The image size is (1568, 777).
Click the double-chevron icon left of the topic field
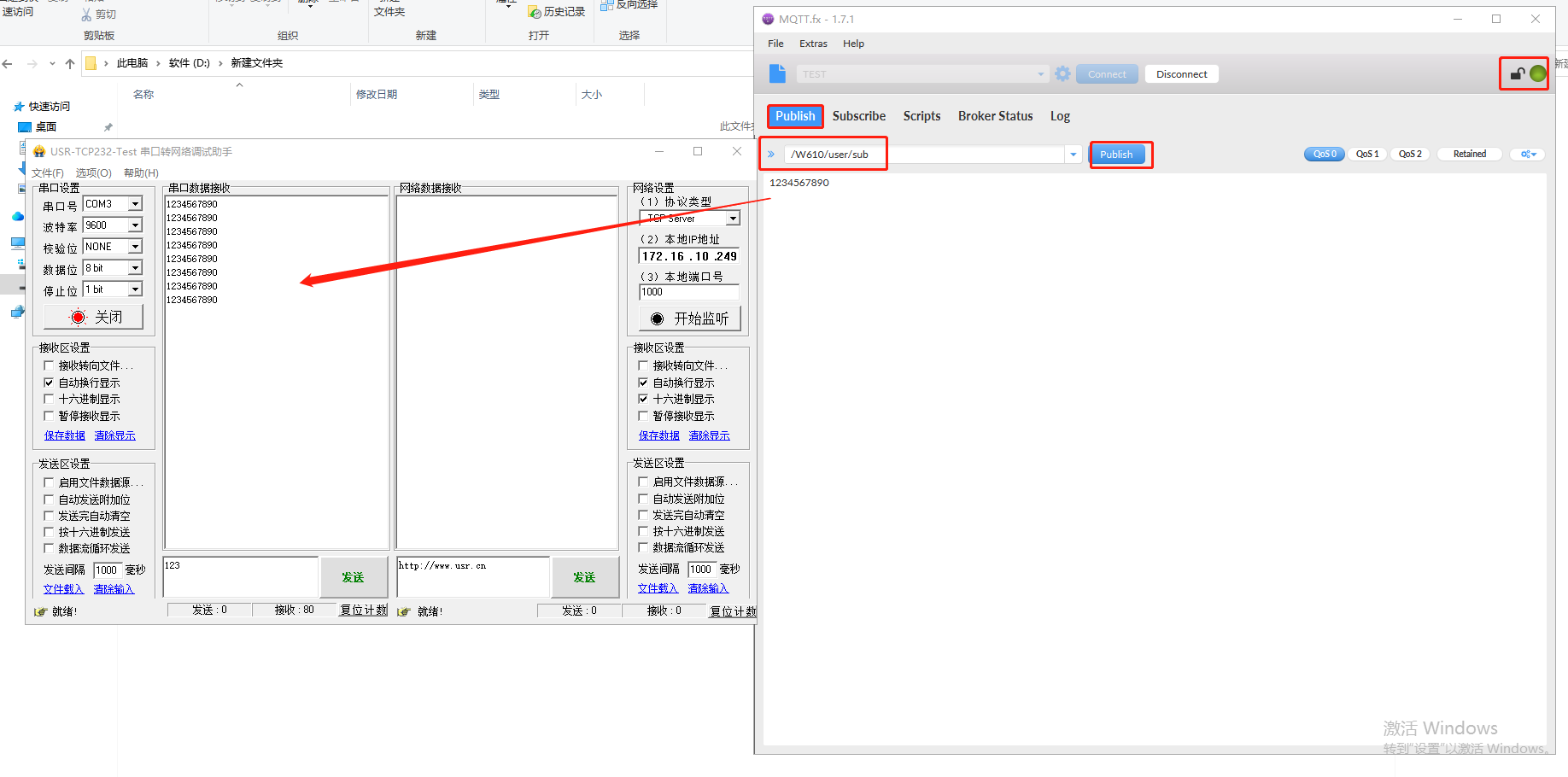point(771,155)
